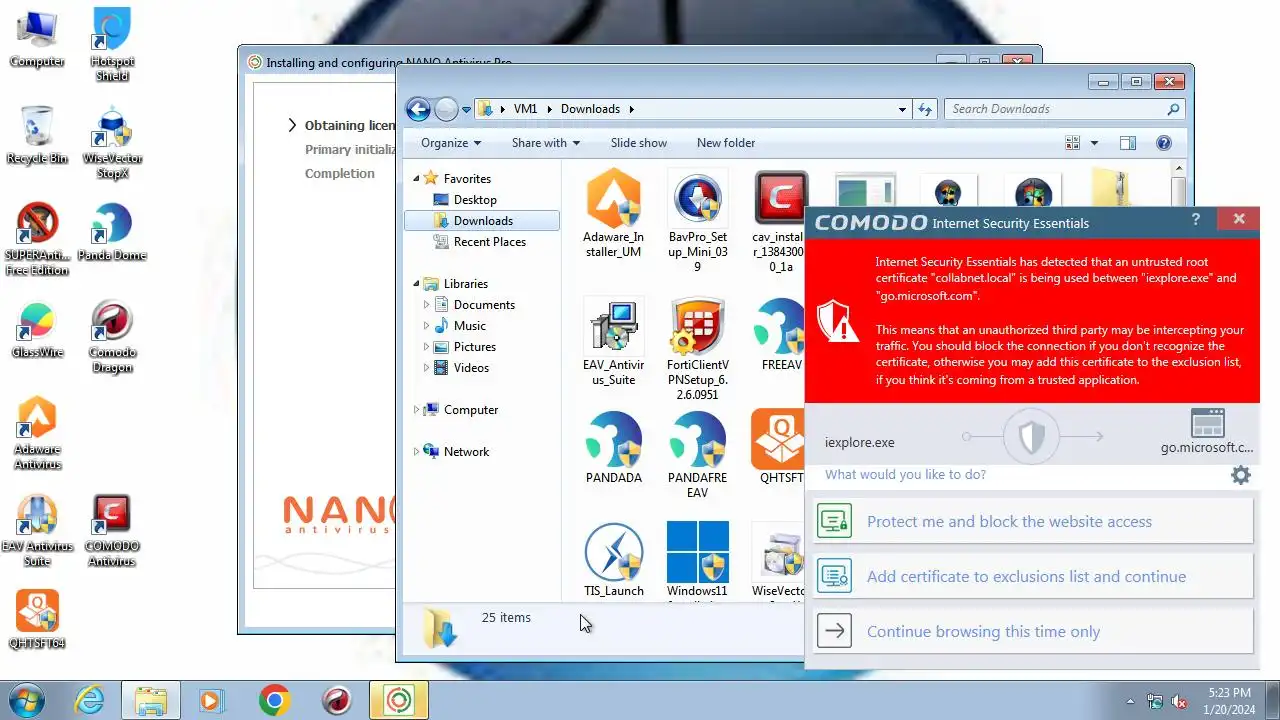Viewport: 1280px width, 720px height.
Task: Launch COMODO Antivirus desktop shortcut
Action: 112,531
